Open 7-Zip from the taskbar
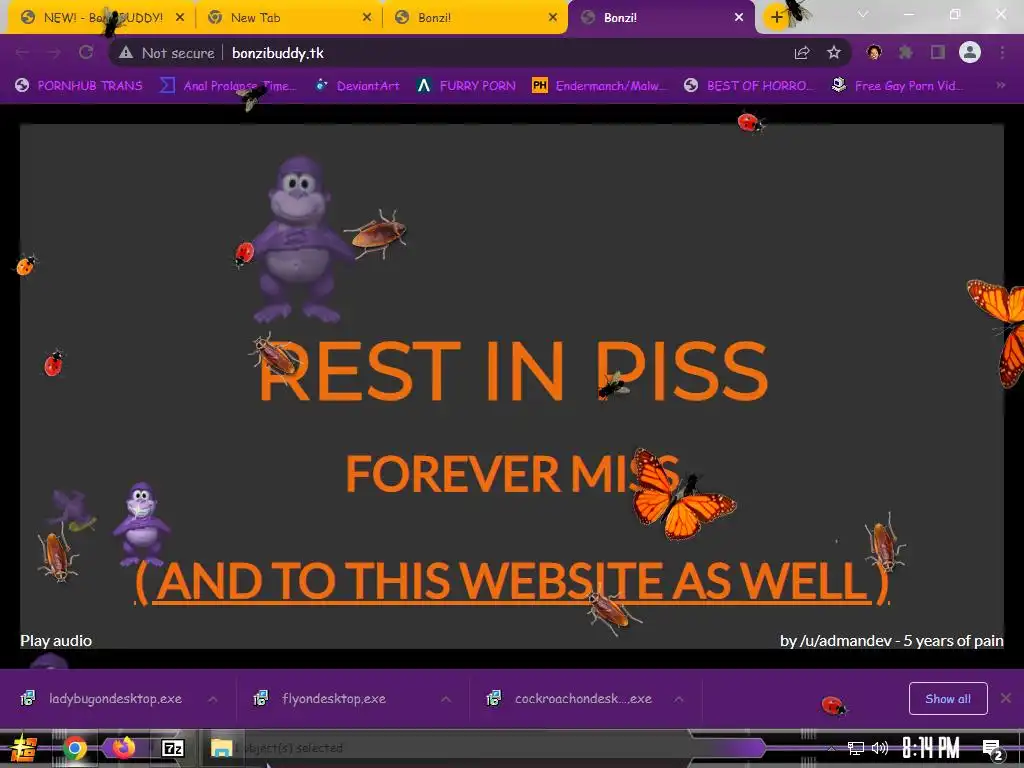 [173, 748]
